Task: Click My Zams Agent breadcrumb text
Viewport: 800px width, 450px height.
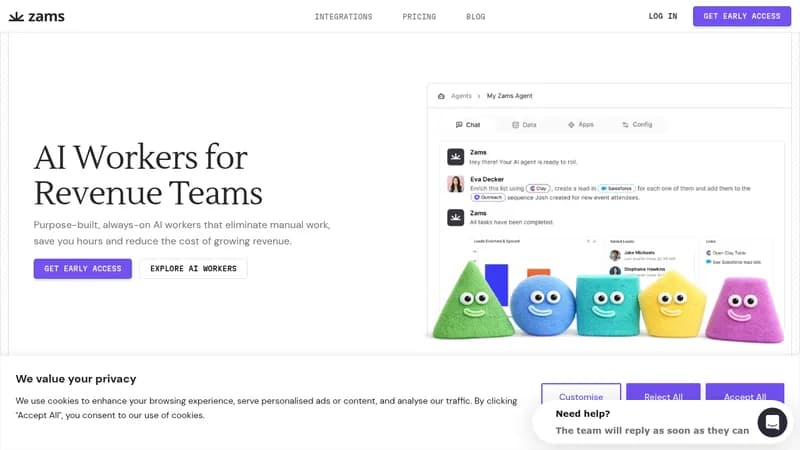Action: tap(509, 96)
